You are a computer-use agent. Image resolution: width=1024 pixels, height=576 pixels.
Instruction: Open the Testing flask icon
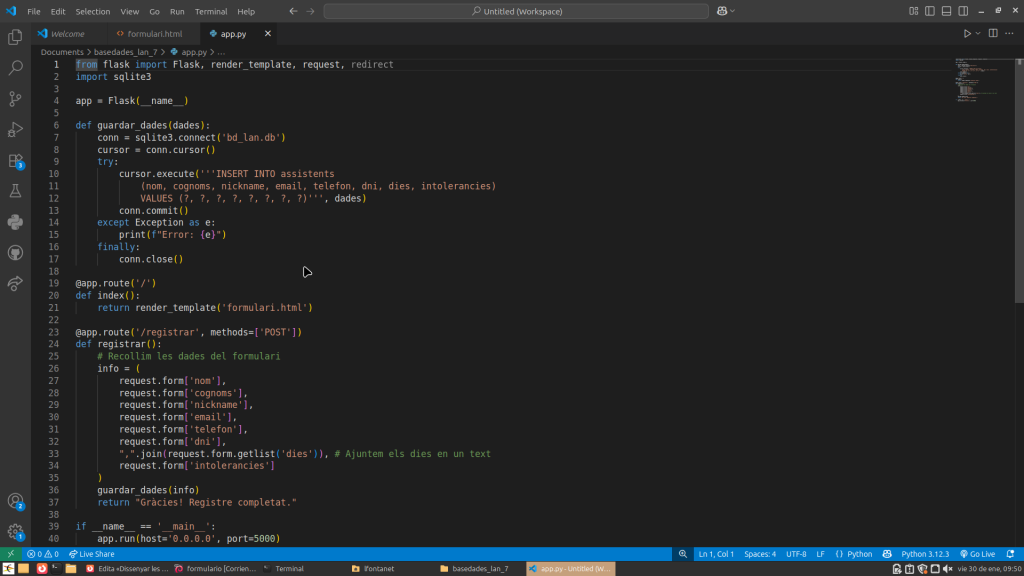[x=15, y=191]
